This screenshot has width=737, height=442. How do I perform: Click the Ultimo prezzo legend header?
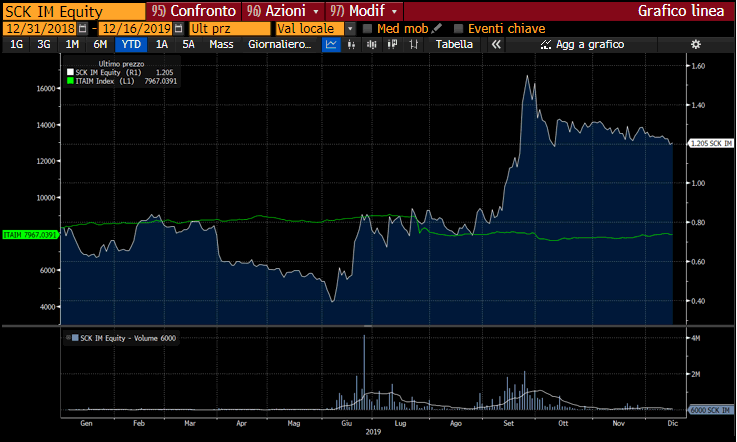(121, 63)
